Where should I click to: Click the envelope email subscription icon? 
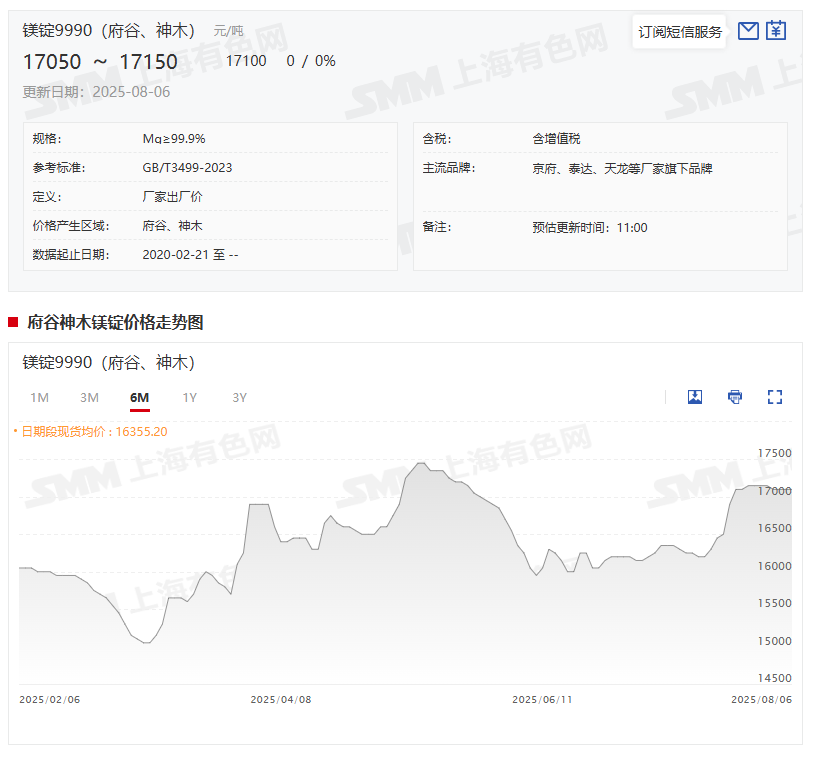[x=748, y=31]
